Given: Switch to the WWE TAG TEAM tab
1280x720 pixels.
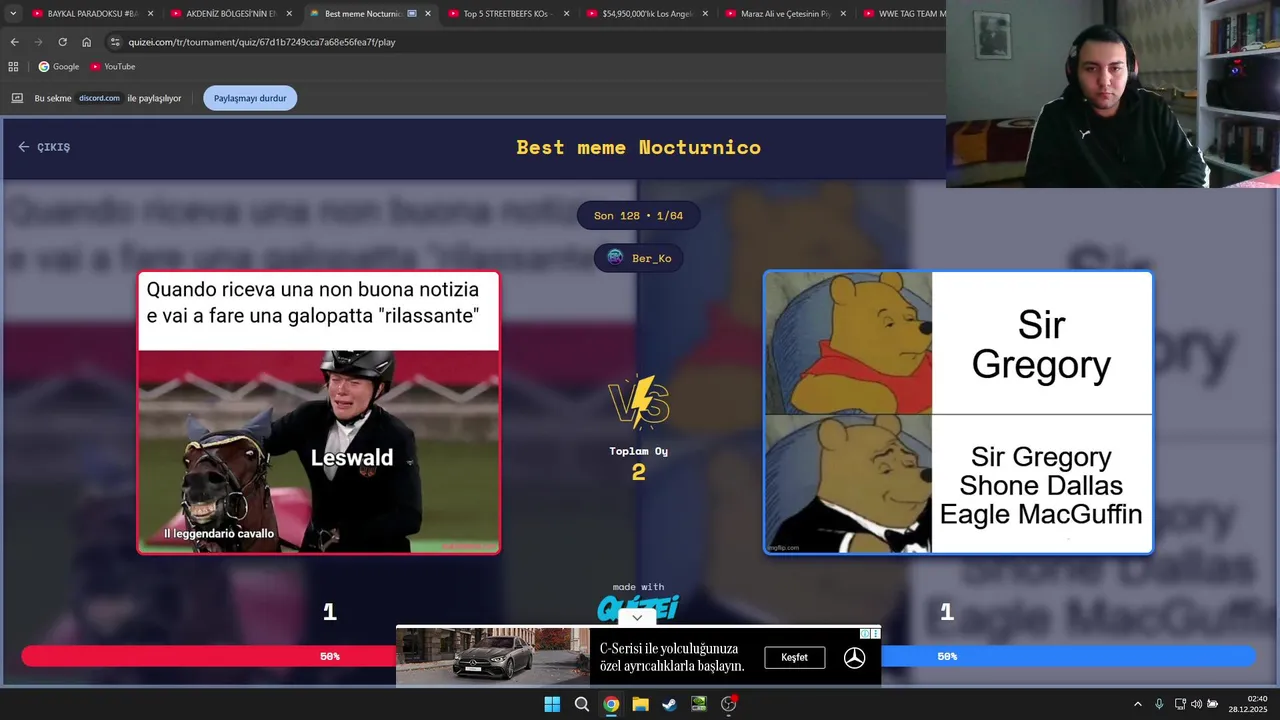Looking at the screenshot, I should [902, 14].
